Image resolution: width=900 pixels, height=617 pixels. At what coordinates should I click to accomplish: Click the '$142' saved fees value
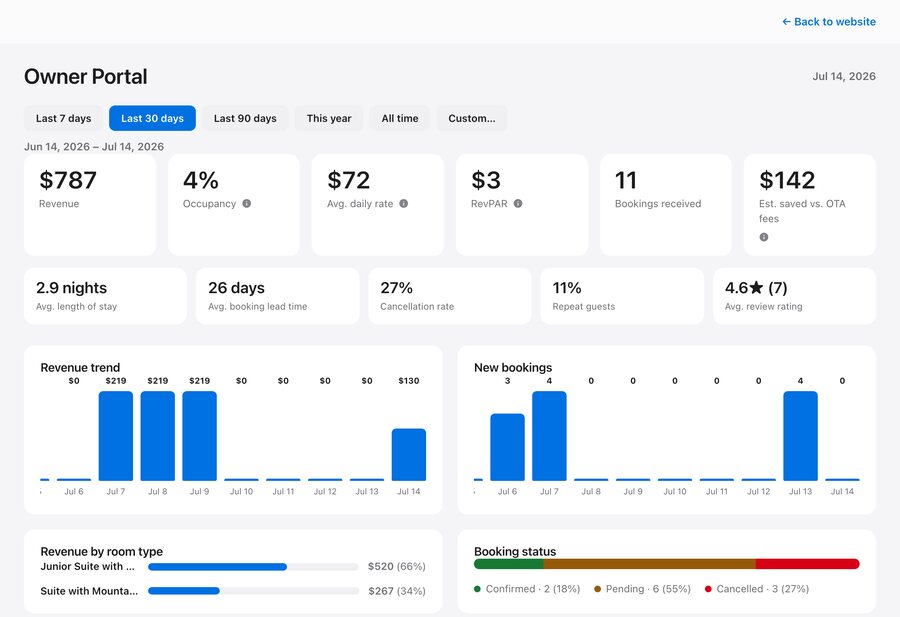point(787,180)
